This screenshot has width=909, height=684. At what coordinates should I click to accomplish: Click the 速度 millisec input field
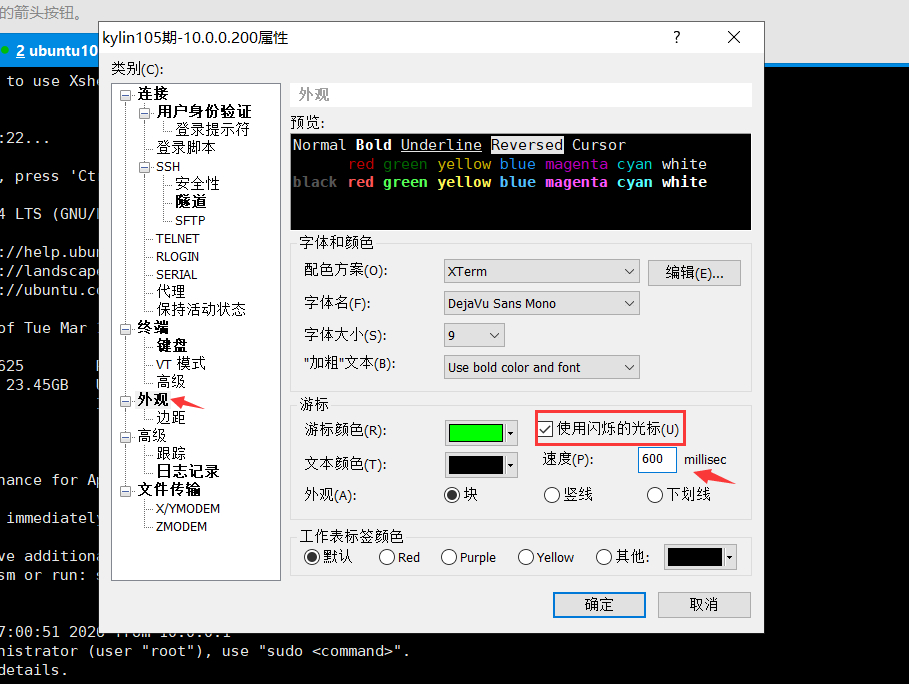(657, 459)
